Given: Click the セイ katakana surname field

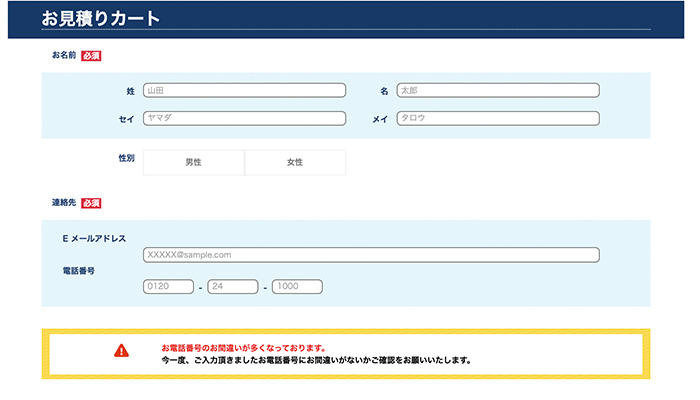Looking at the screenshot, I should tap(245, 118).
